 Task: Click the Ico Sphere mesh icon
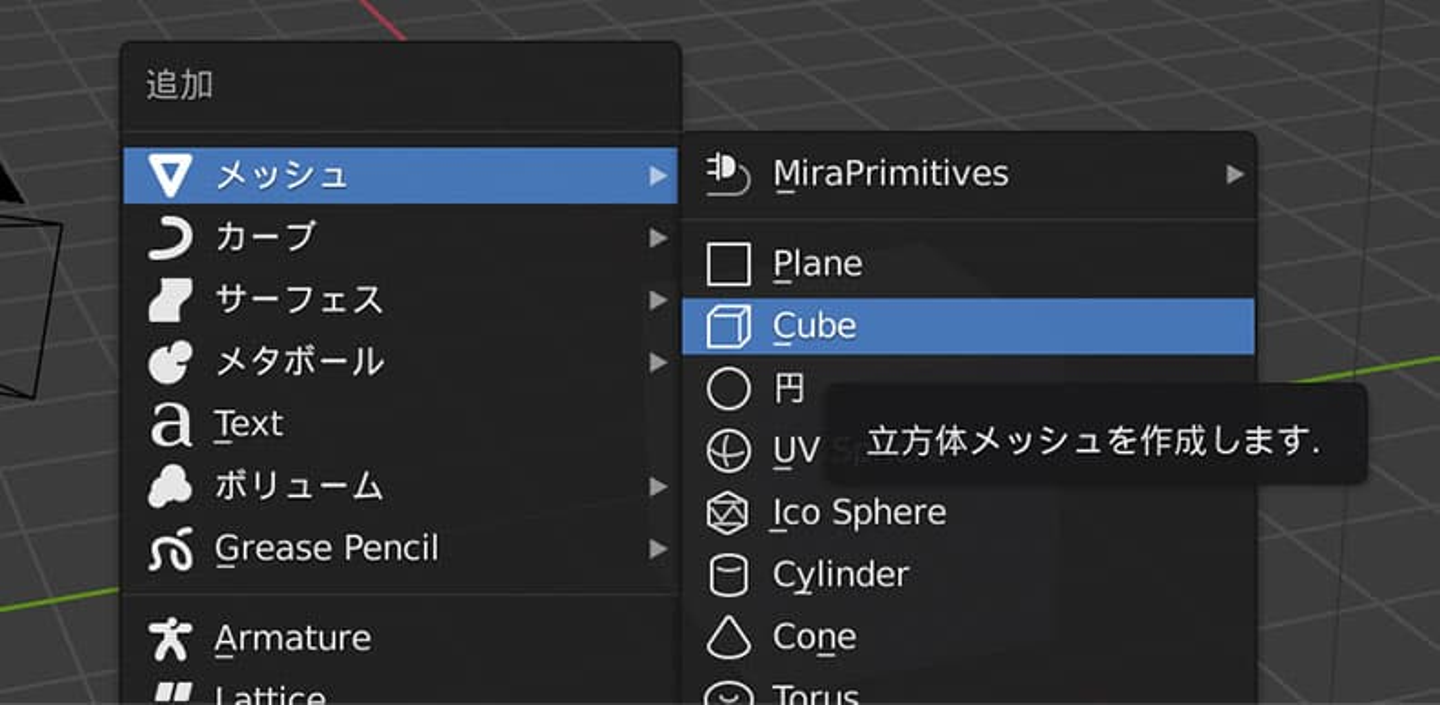[x=728, y=514]
